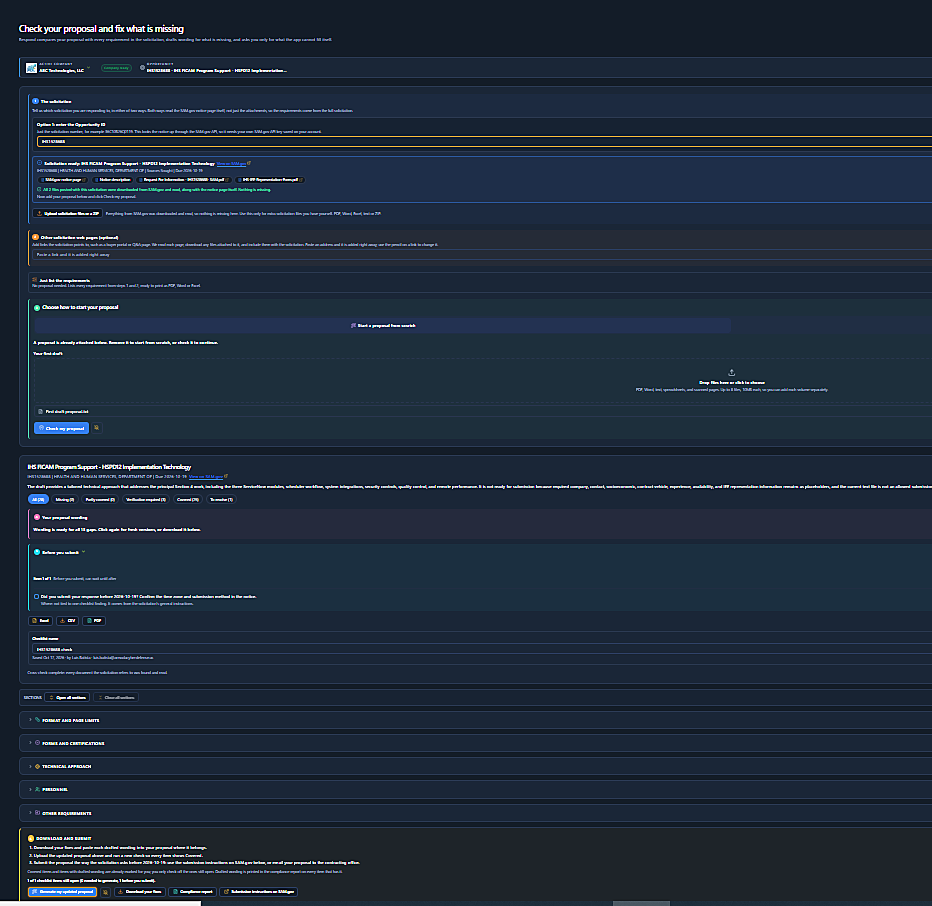Select the Partly covered filter tab

pos(100,499)
